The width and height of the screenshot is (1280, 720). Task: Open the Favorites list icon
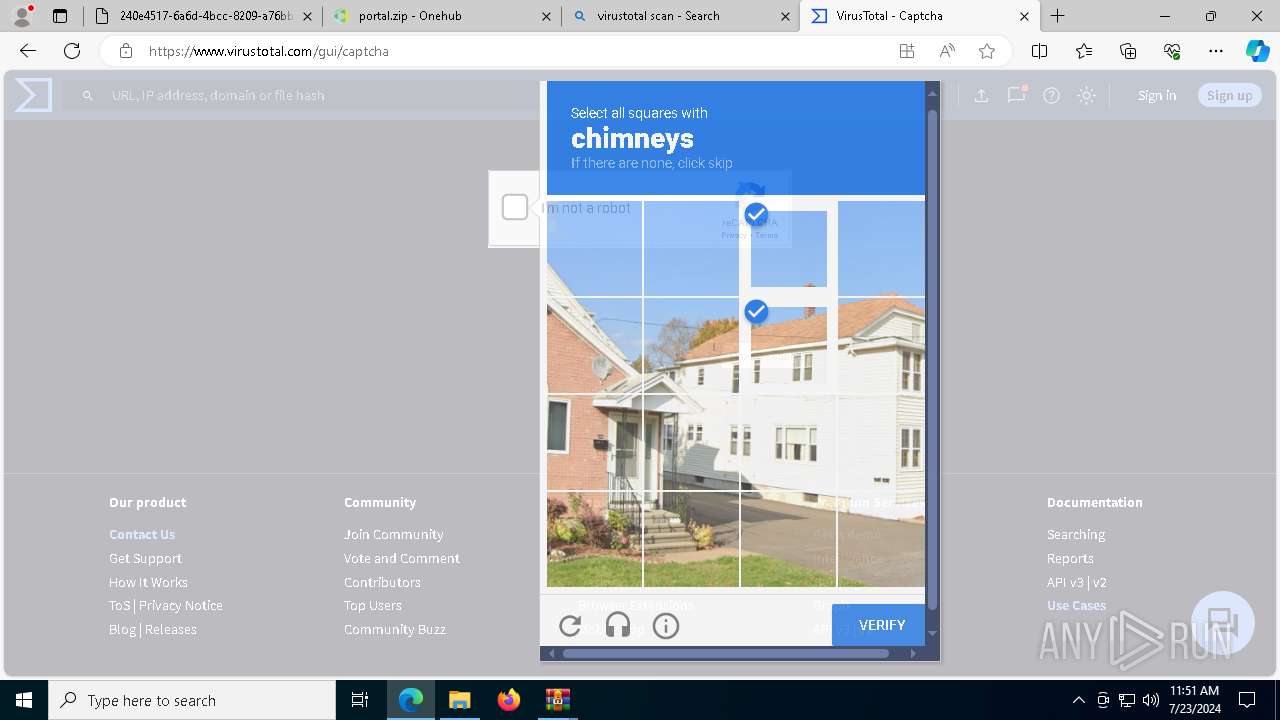coord(1084,51)
